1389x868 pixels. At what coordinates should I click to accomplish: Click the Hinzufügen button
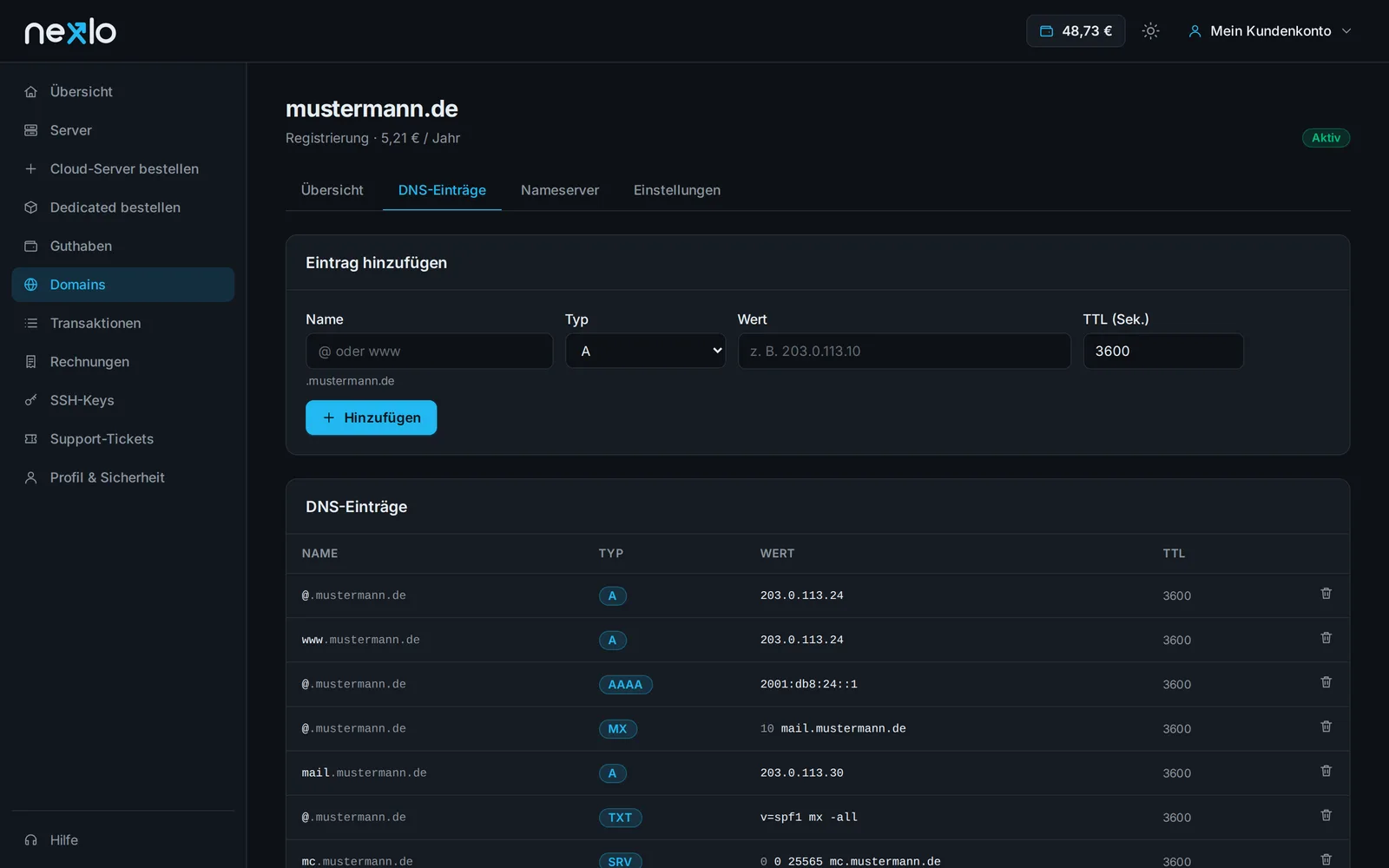click(371, 418)
